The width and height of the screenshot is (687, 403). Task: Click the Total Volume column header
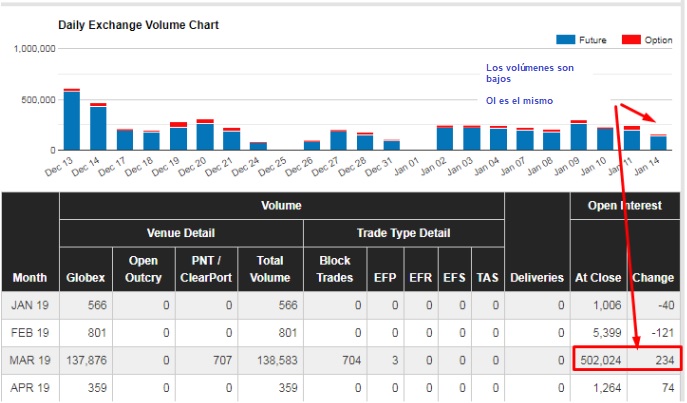click(270, 269)
